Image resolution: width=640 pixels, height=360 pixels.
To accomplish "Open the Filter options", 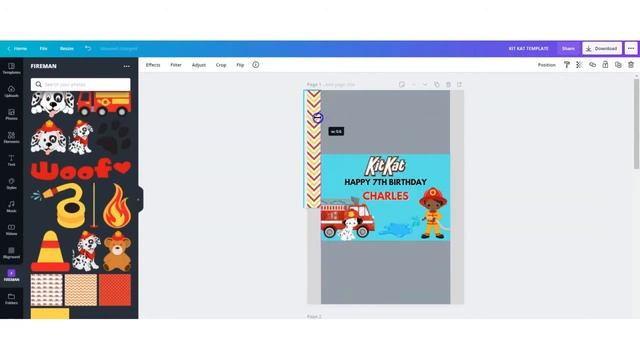I will 176,65.
